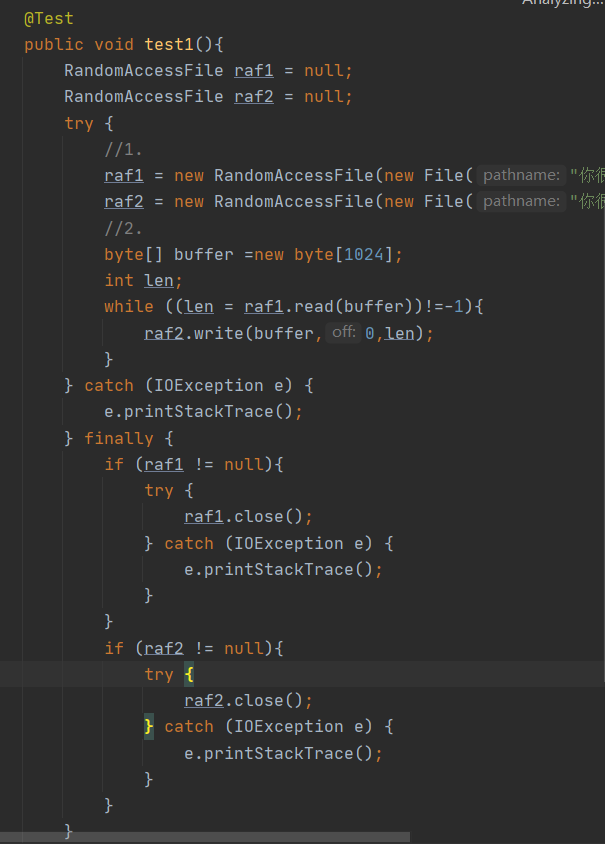The width and height of the screenshot is (605, 844).
Task: Click the horizontal scrollbar at the bottom of the editor
Action: 205,838
